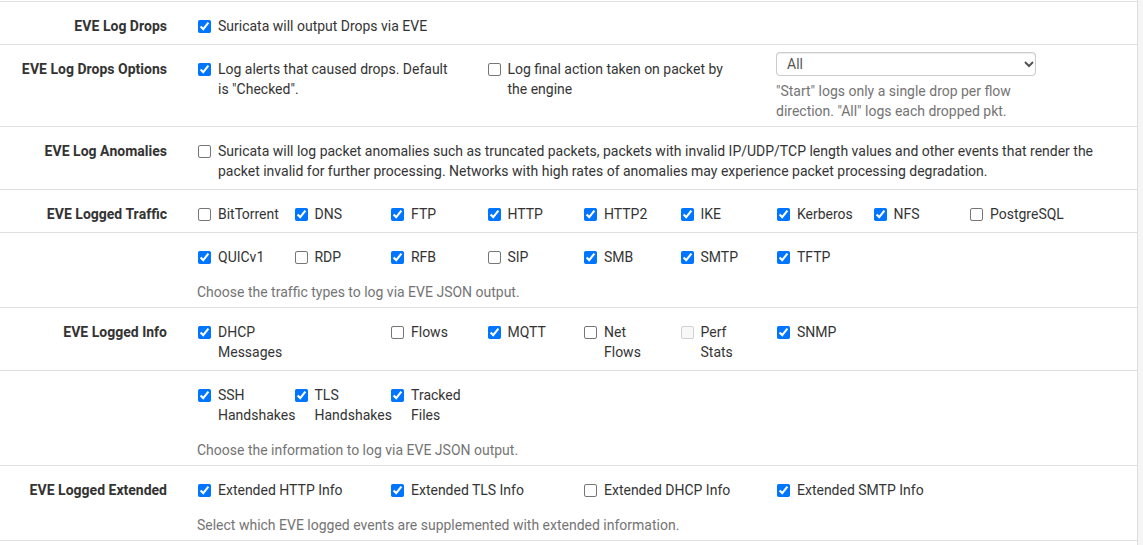The image size is (1143, 545).
Task: Check the RDP traffic checkbox
Action: click(301, 257)
